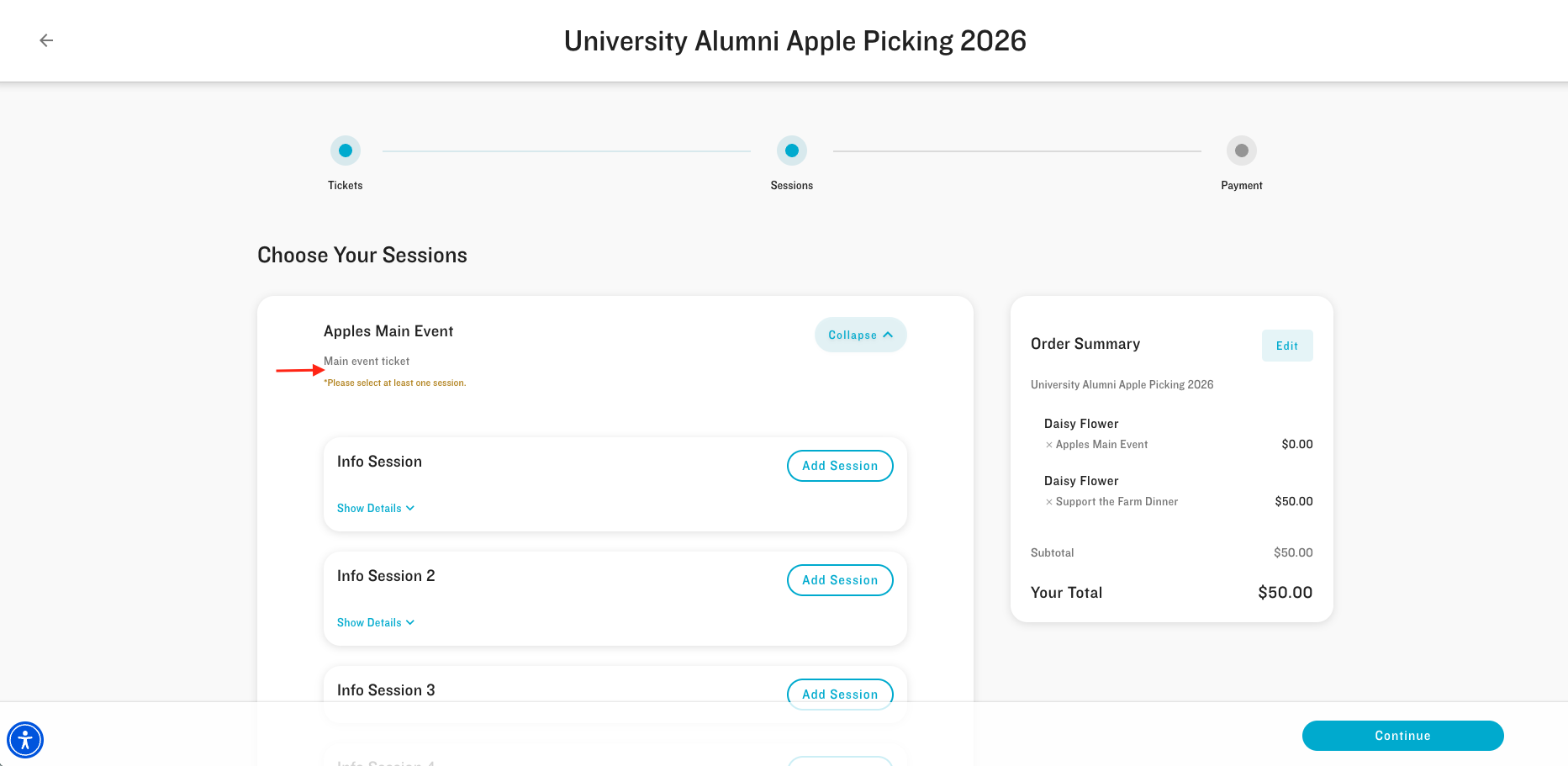Expand Show Details for Info Session 2
Screen dimensions: 1568x766
tap(375, 622)
